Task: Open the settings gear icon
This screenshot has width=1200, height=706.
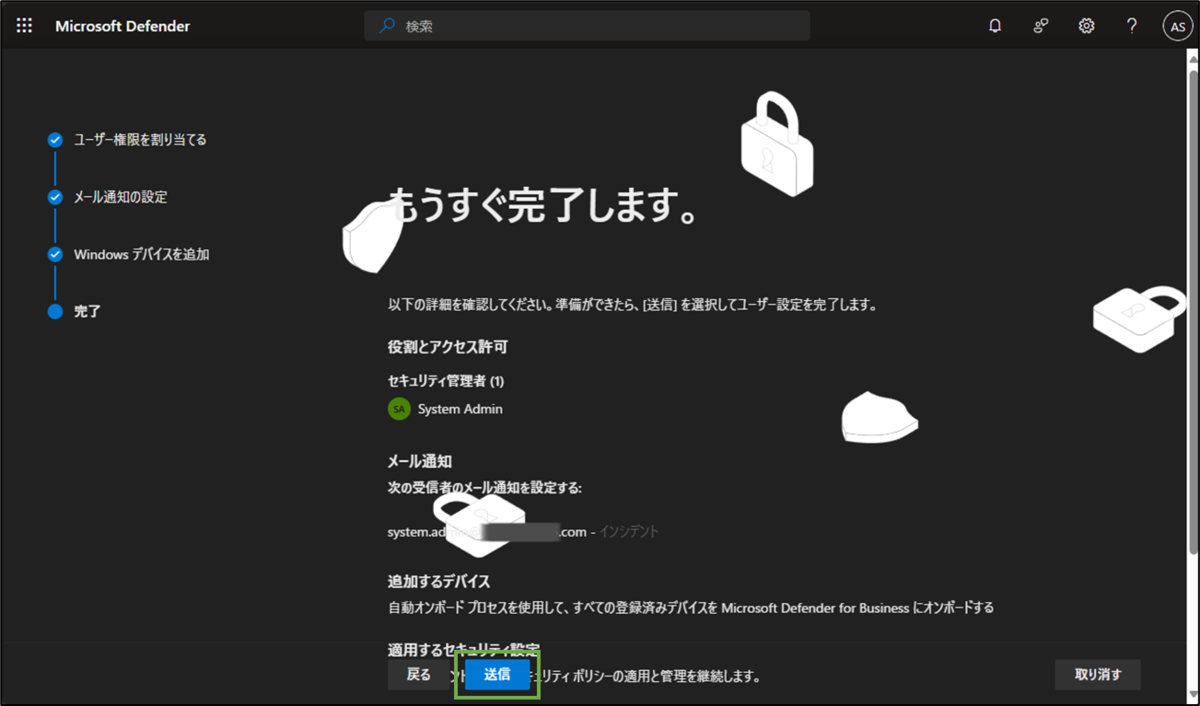Action: (1086, 26)
